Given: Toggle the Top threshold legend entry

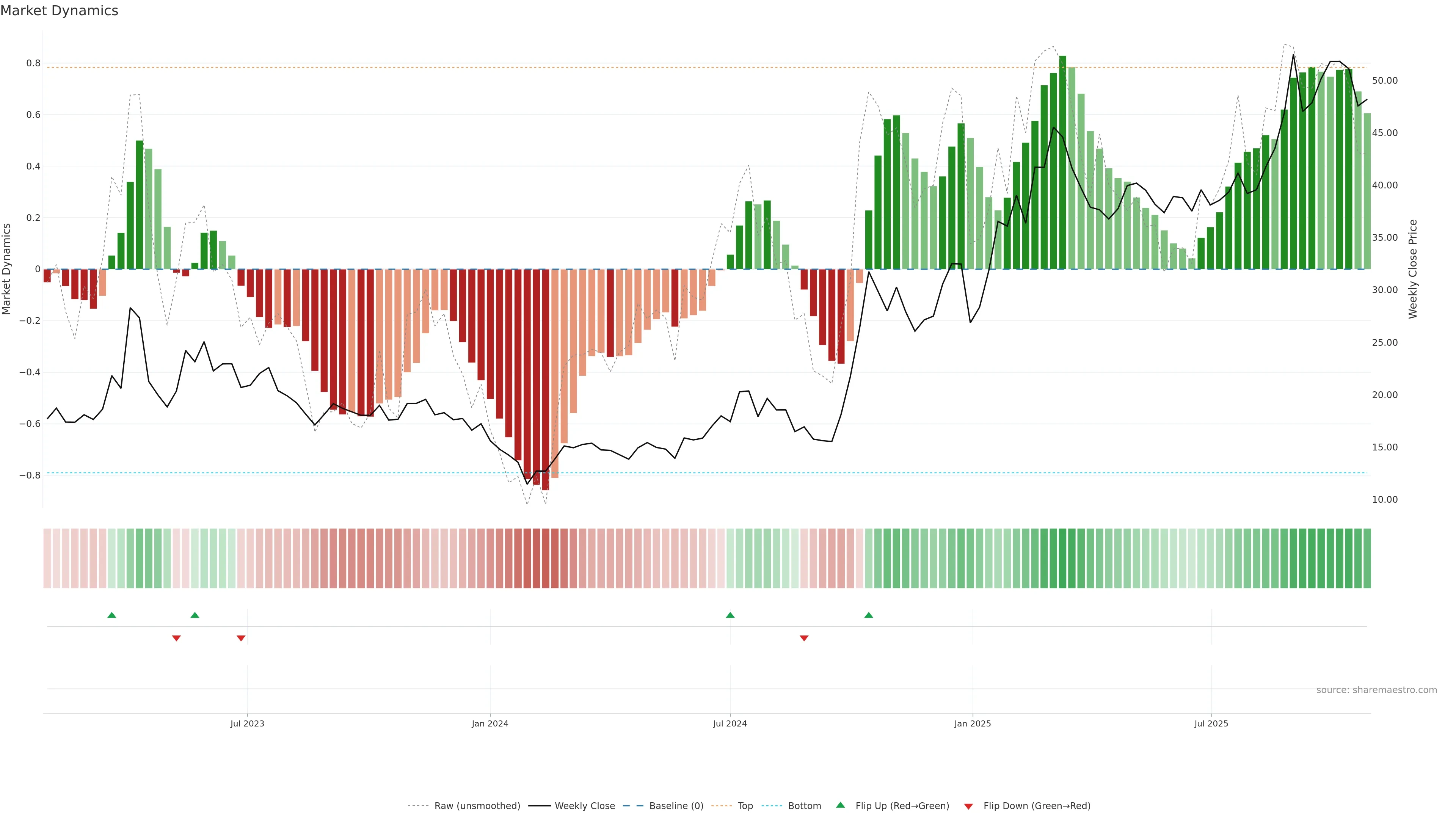Looking at the screenshot, I should (x=745, y=806).
